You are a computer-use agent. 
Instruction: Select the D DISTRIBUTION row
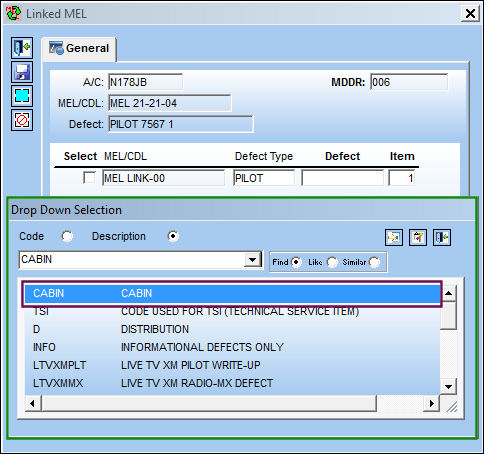232,329
